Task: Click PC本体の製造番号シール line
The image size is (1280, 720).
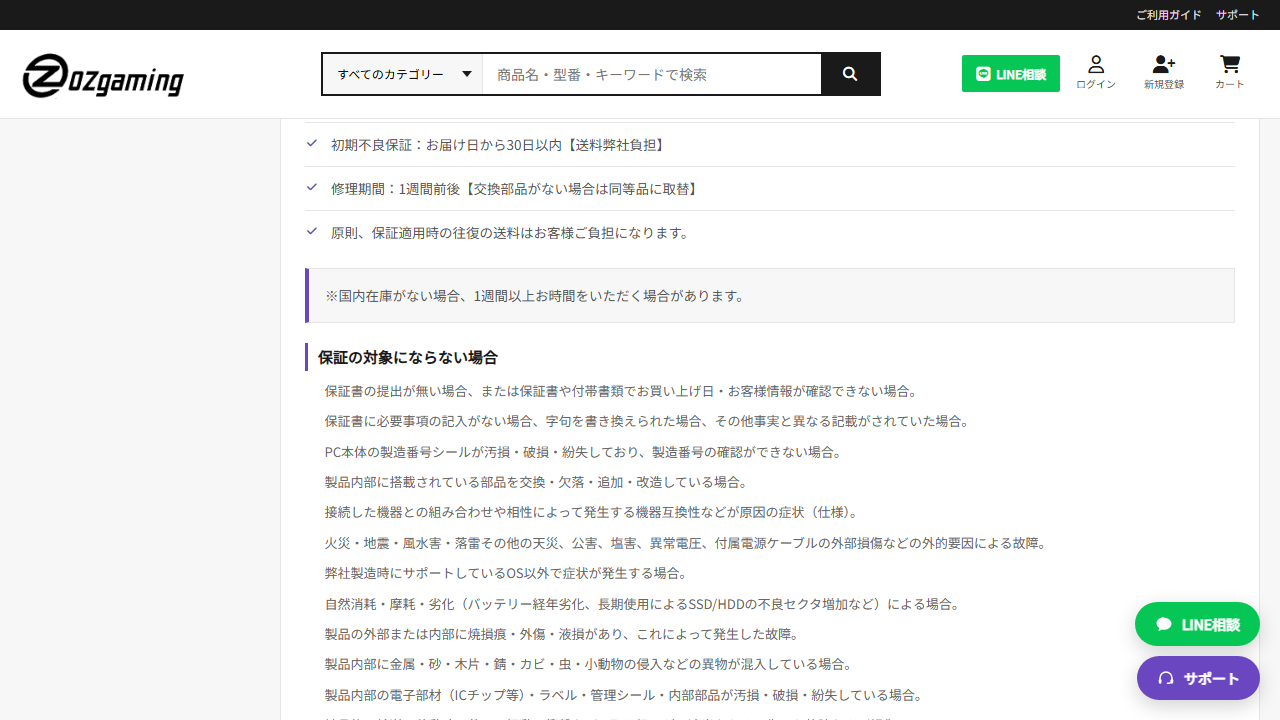Action: coord(583,452)
